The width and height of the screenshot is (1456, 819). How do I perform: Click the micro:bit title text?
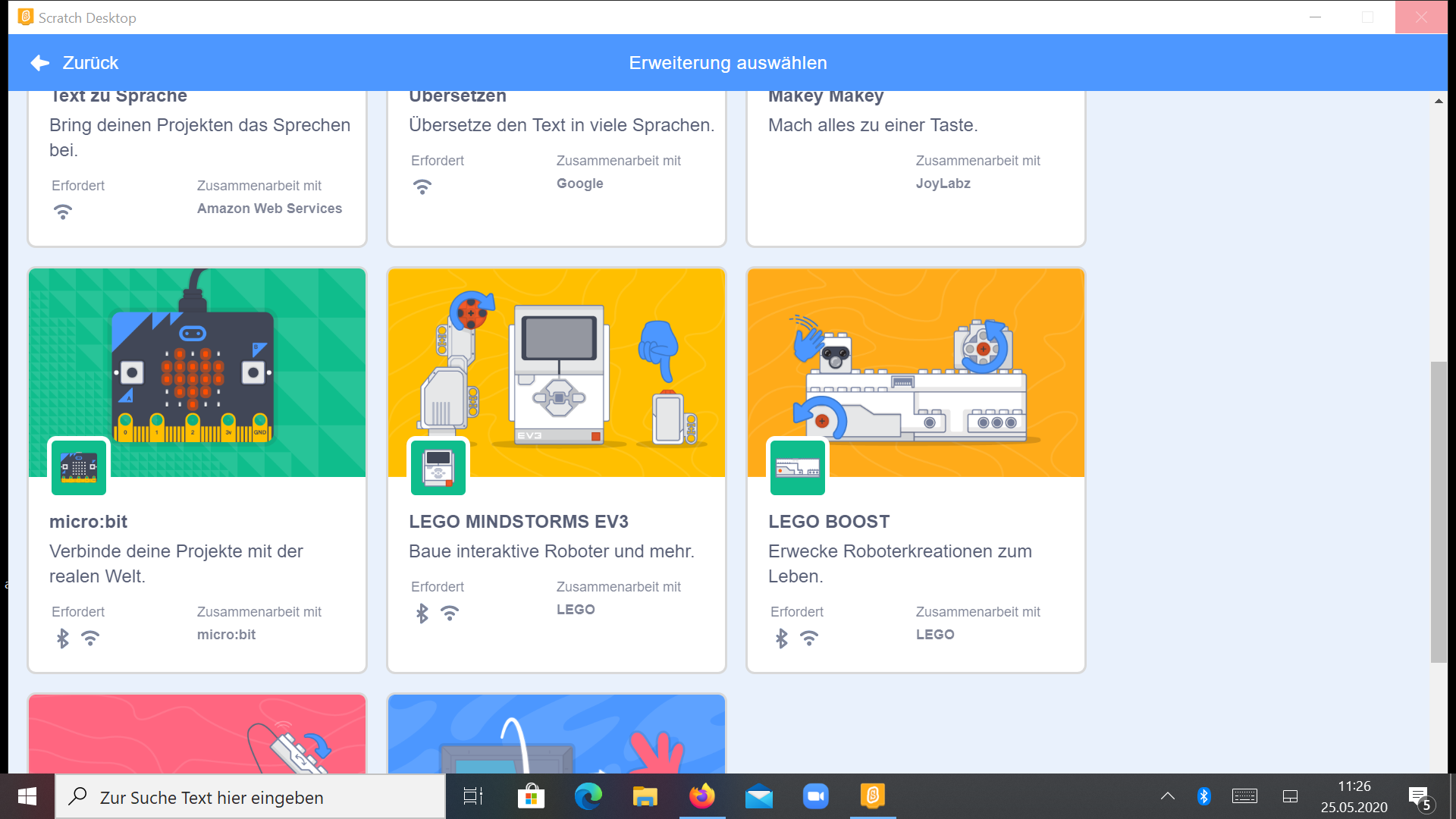click(x=88, y=522)
